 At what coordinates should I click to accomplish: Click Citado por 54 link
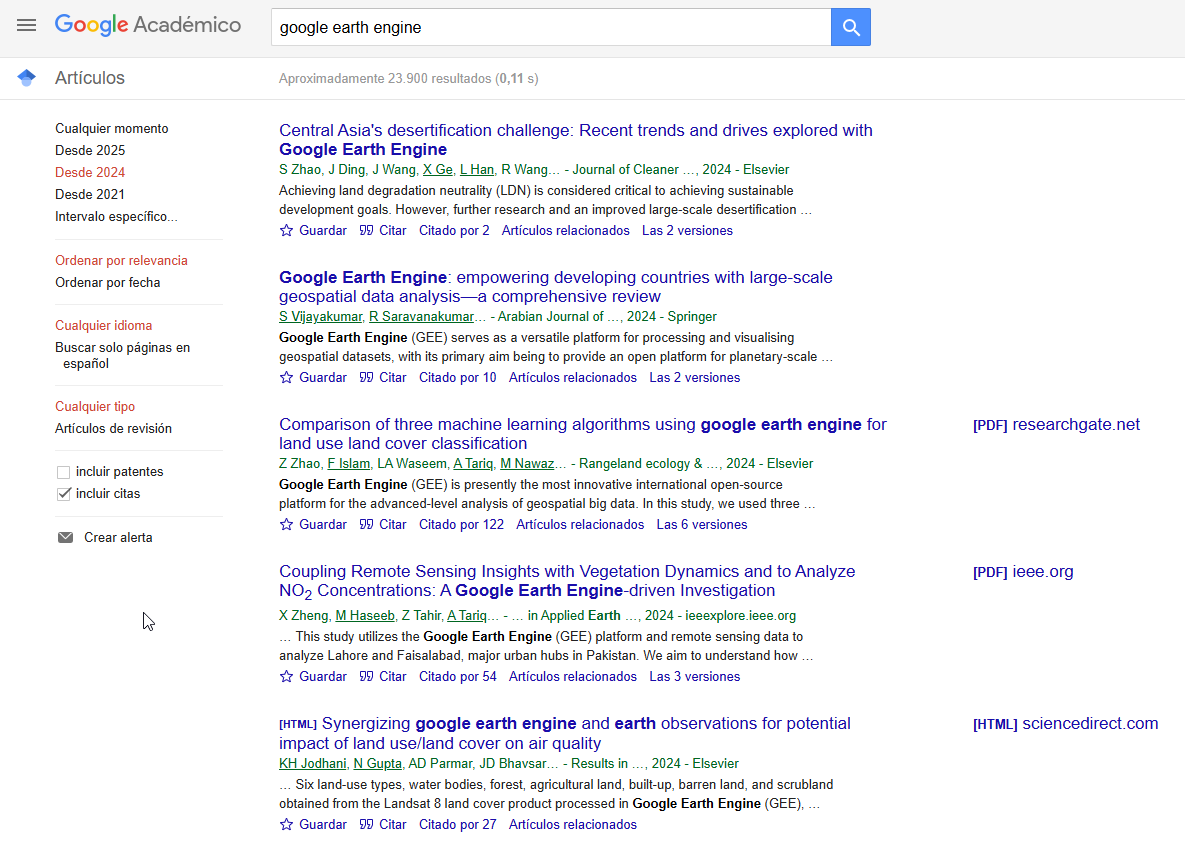(x=458, y=677)
